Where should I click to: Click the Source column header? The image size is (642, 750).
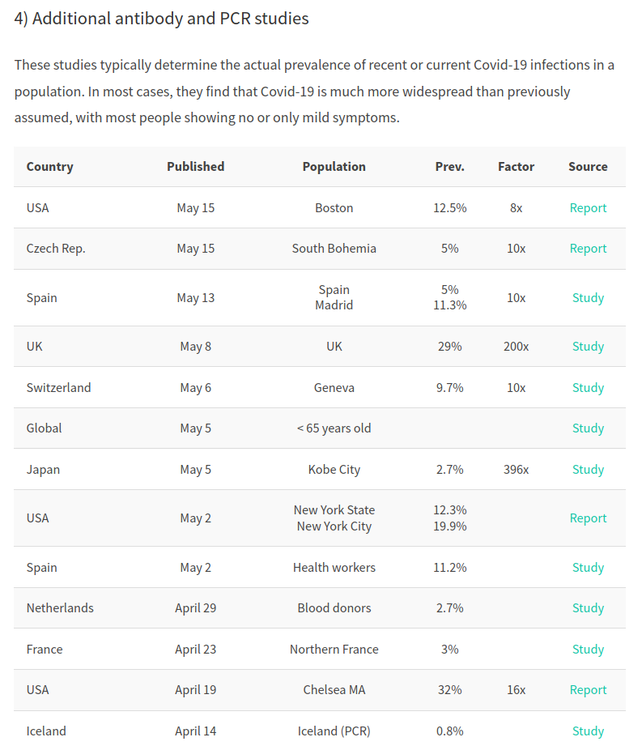click(587, 166)
